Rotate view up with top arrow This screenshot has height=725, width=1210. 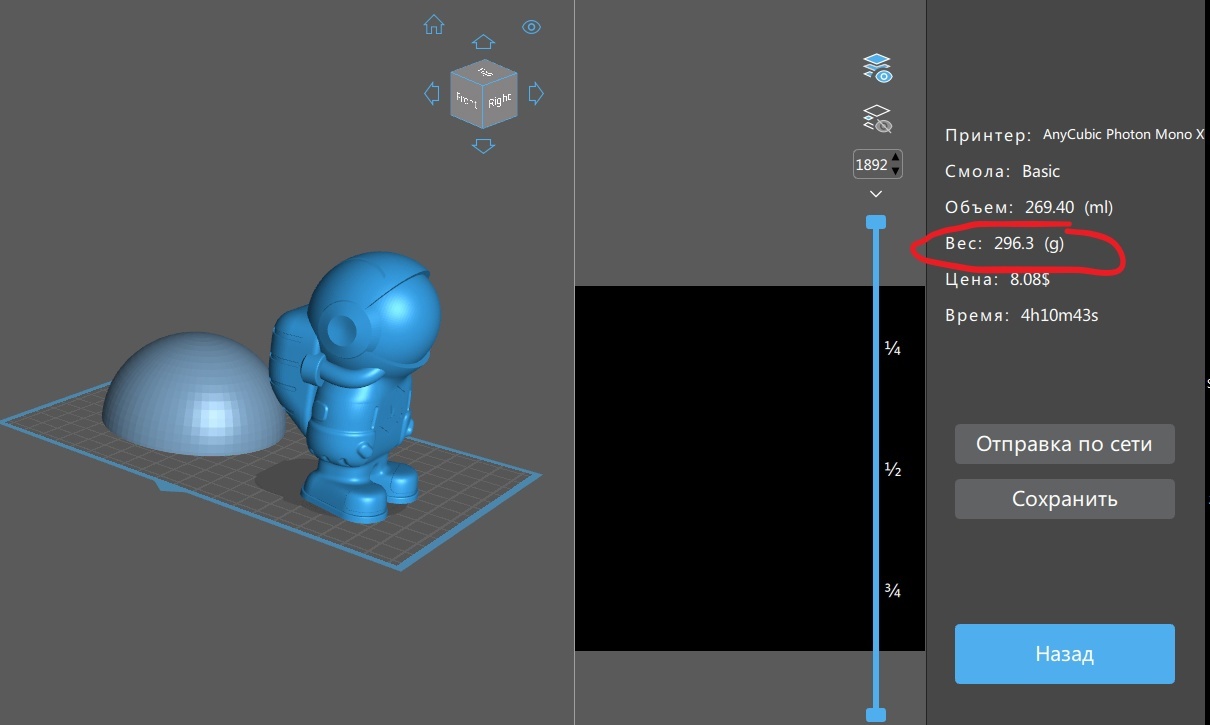(x=483, y=42)
